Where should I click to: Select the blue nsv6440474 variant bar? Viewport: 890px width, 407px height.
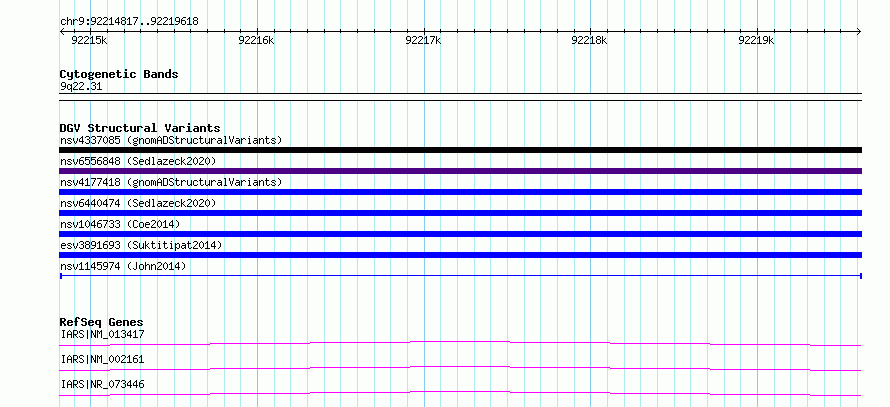tap(460, 213)
